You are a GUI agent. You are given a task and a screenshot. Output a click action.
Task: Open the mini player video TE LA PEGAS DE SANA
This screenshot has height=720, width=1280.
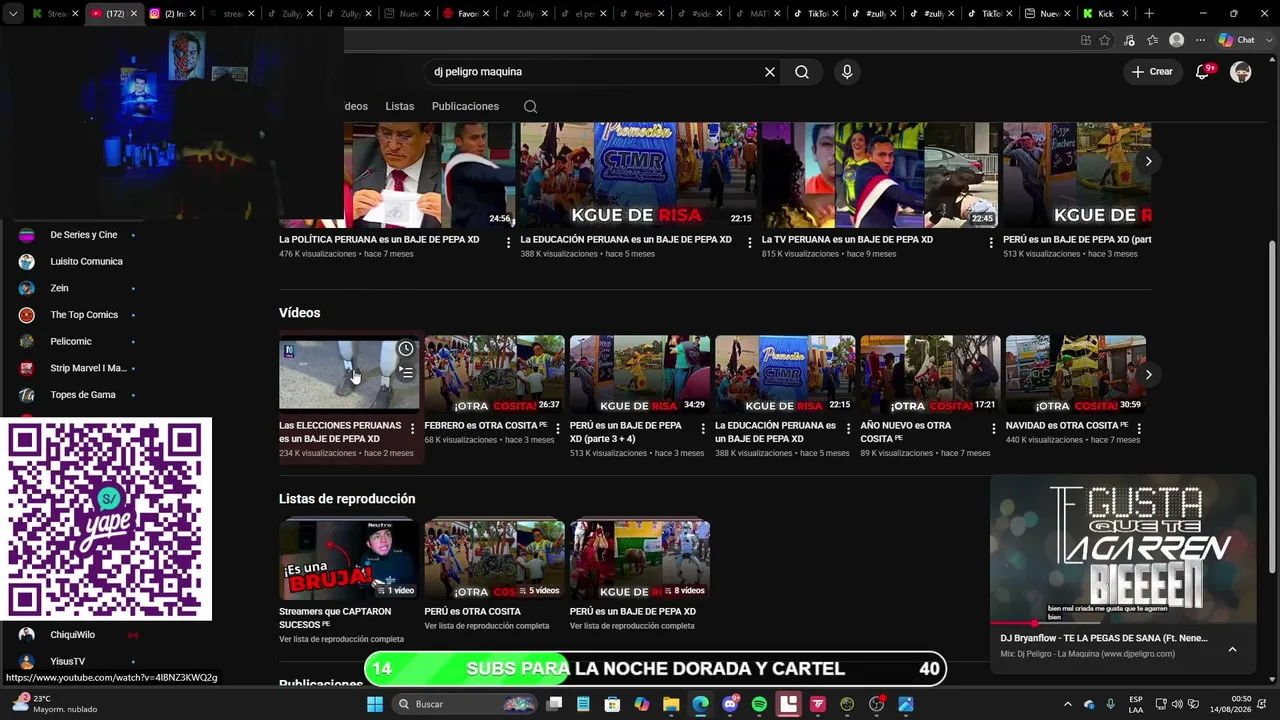click(x=1123, y=548)
